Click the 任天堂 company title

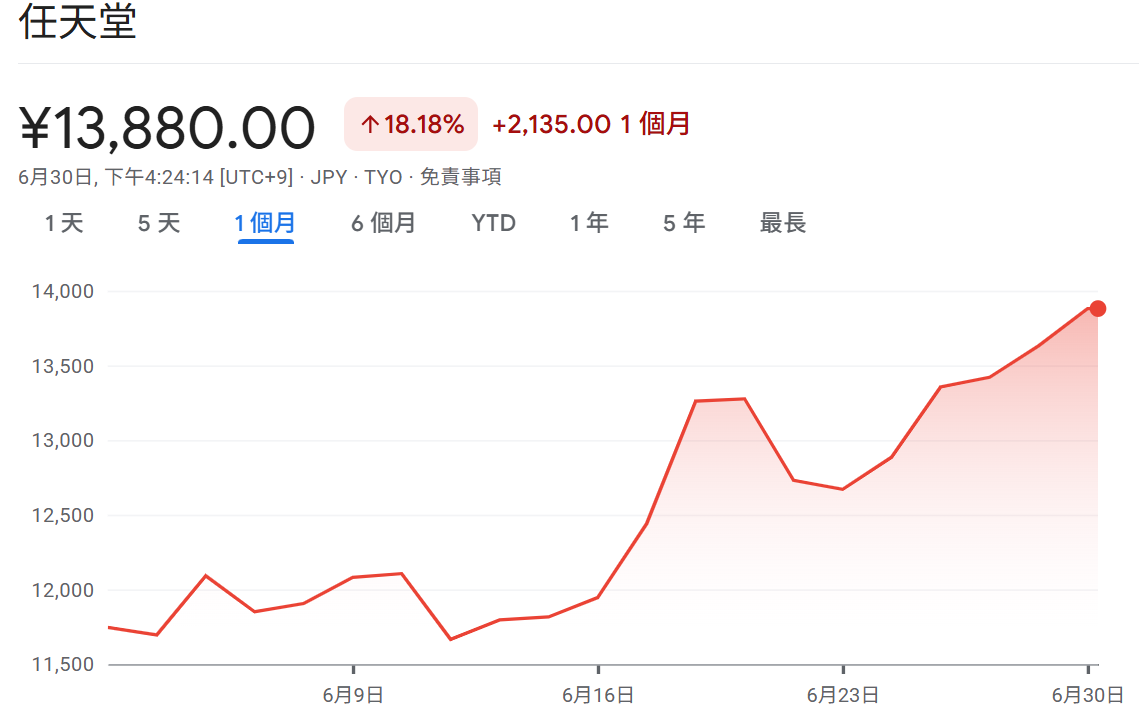tap(77, 23)
